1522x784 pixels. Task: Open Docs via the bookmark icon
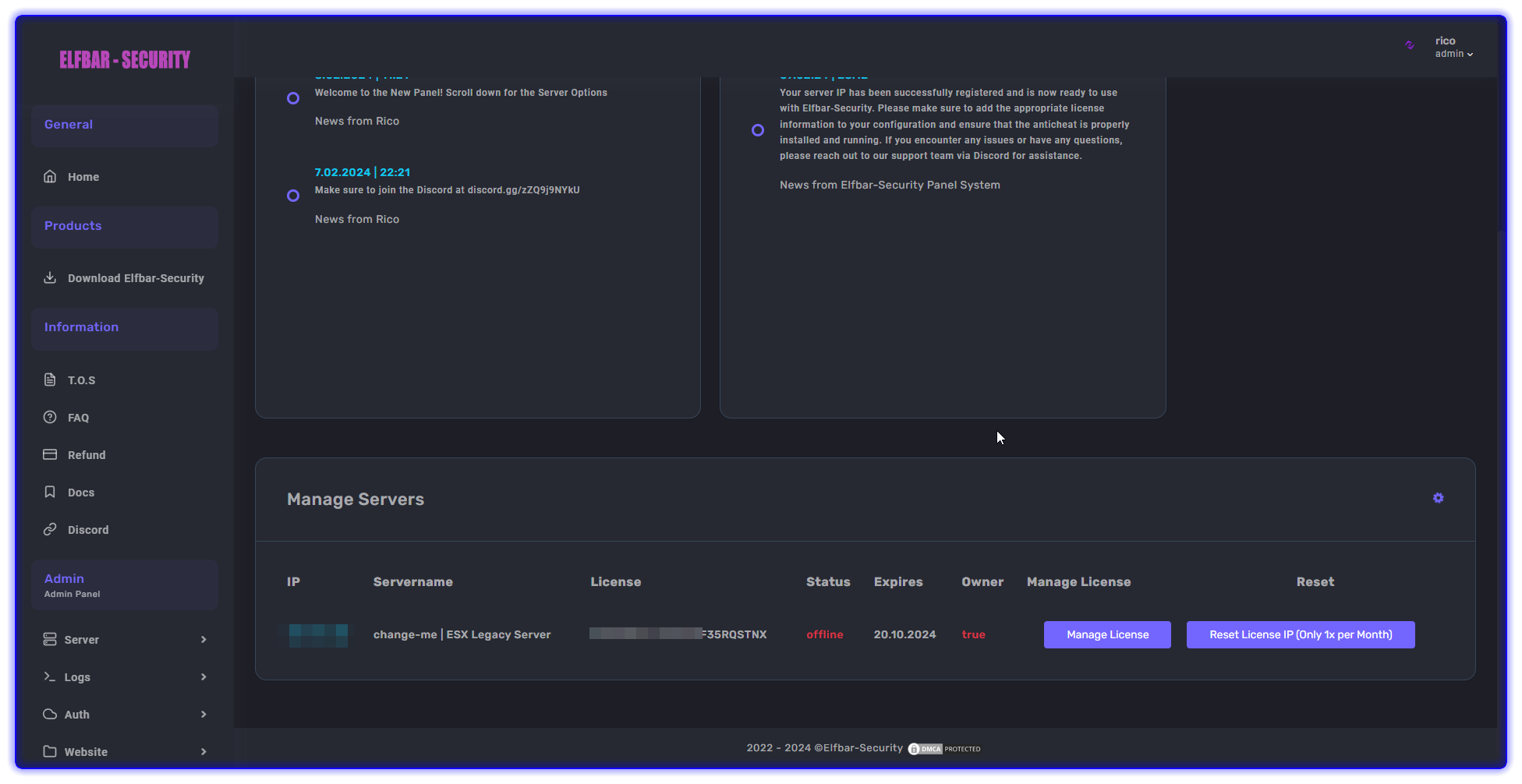click(50, 492)
